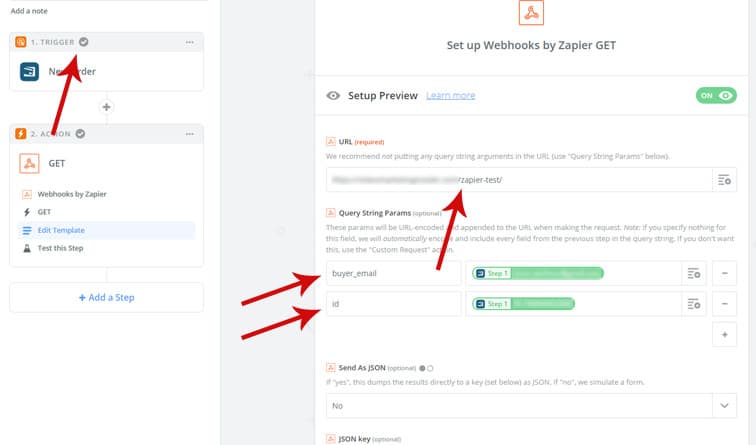The height and width of the screenshot is (445, 756).
Task: Open the insert-field icon on id row
Action: [x=694, y=303]
